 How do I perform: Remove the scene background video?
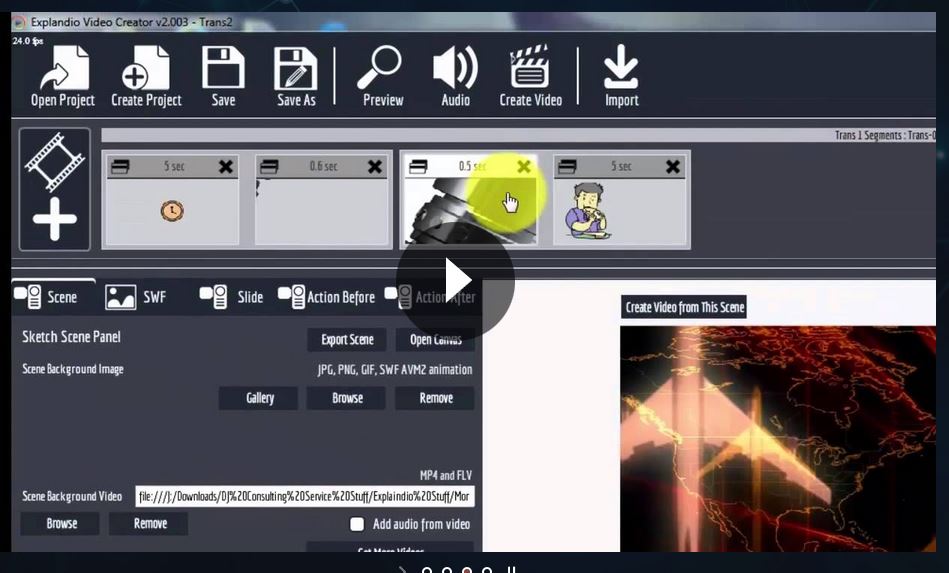(x=149, y=523)
